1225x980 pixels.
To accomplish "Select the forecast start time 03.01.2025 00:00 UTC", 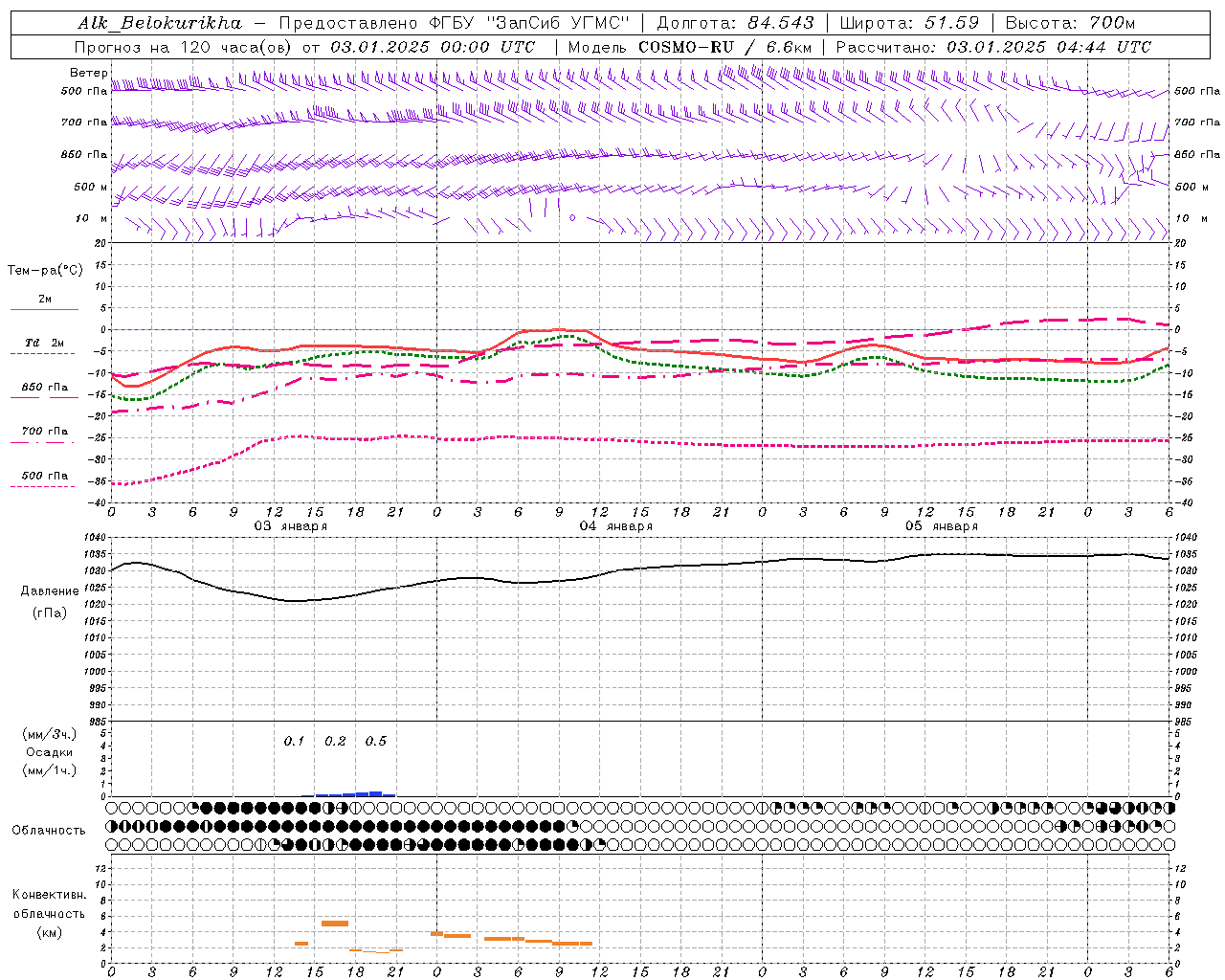I will click(433, 46).
